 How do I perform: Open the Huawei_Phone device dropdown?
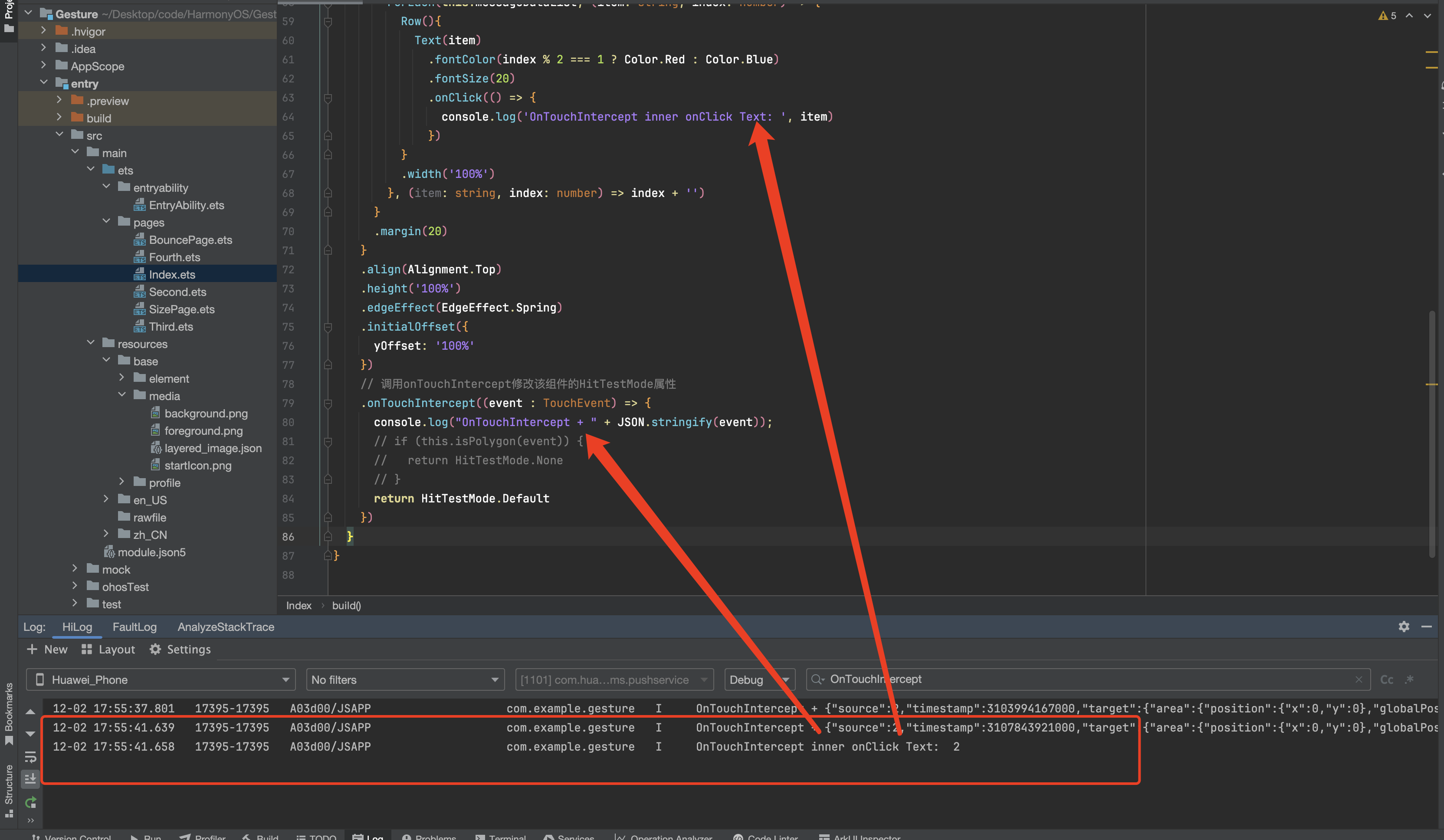coord(161,679)
